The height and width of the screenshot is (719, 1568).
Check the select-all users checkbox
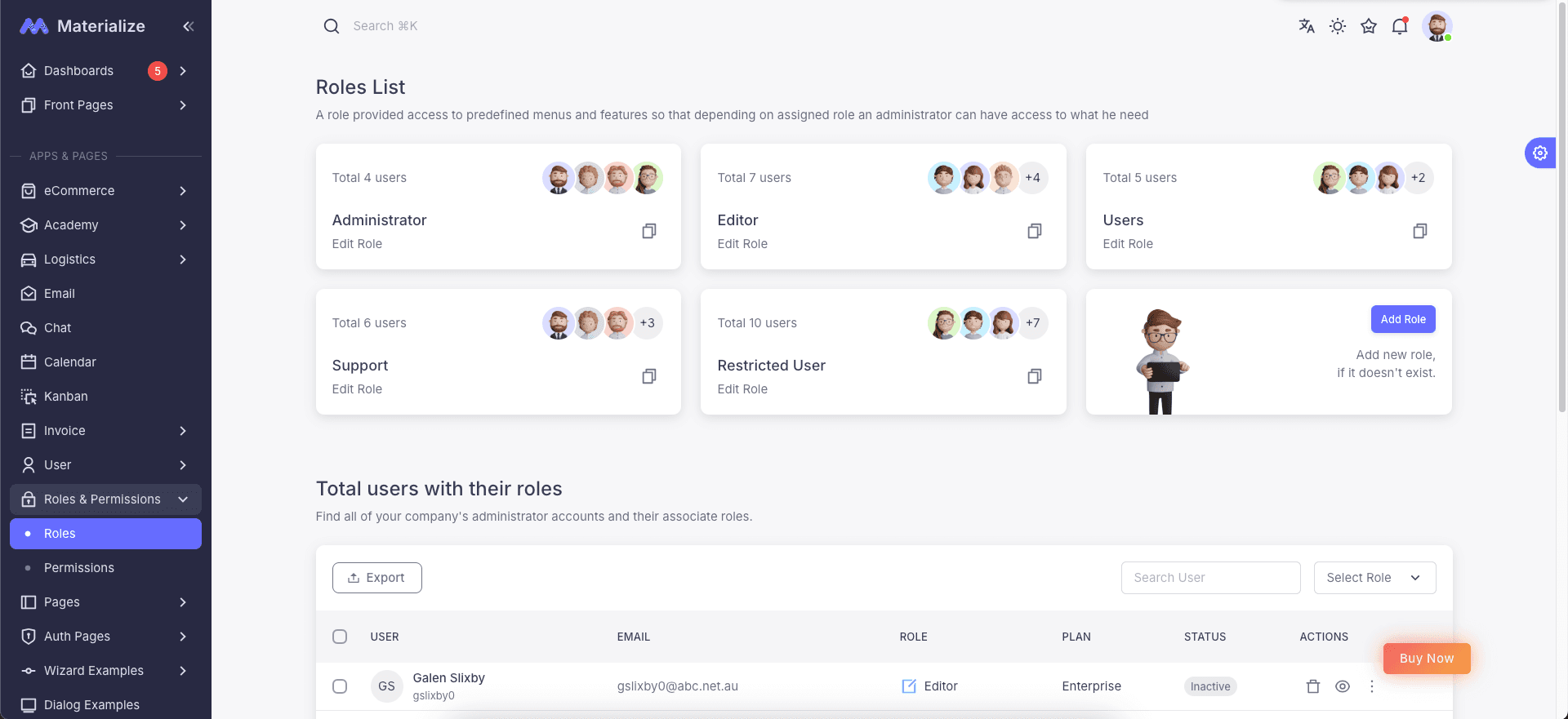pyautogui.click(x=340, y=637)
